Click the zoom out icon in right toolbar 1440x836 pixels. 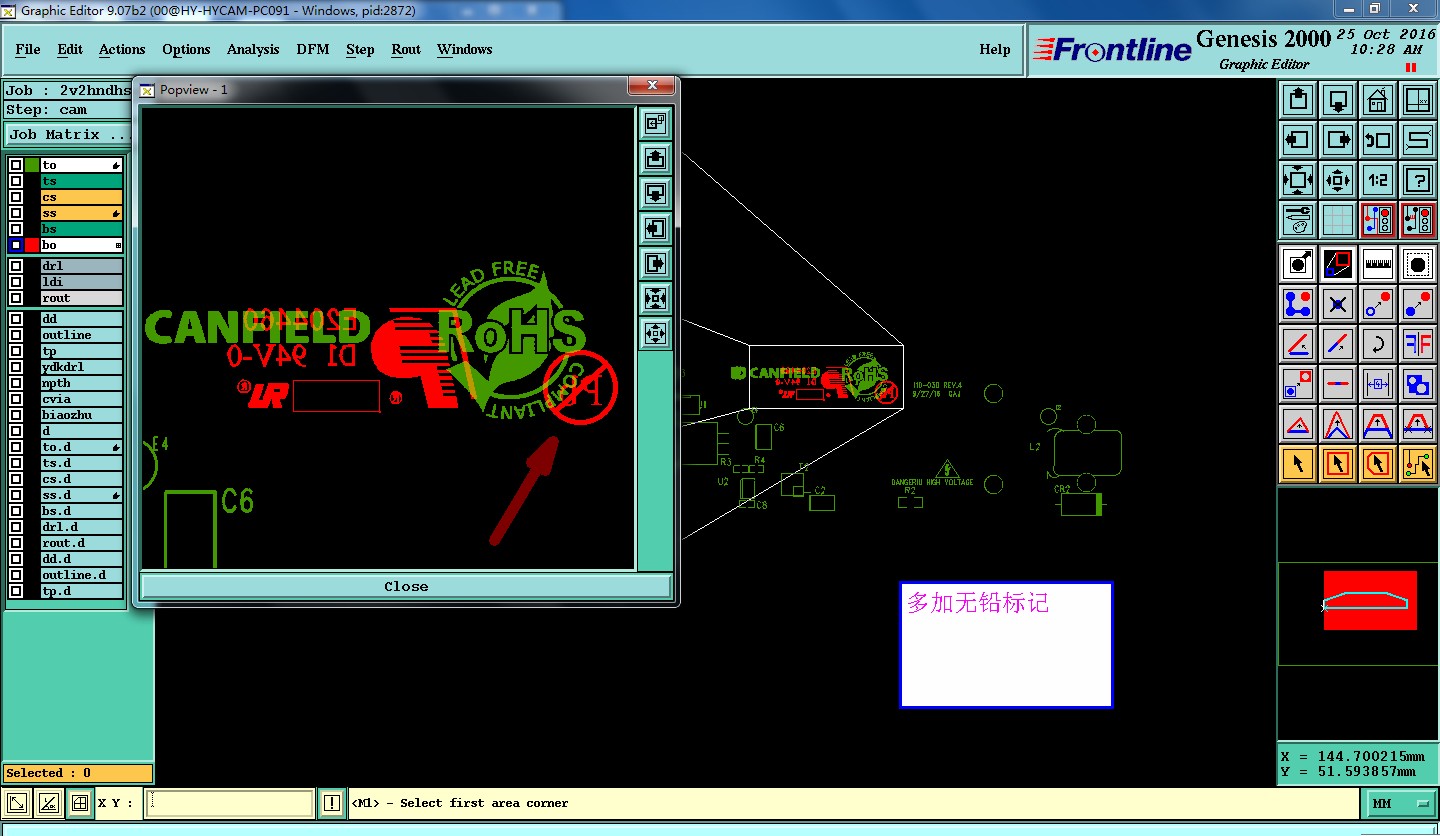[x=1338, y=180]
